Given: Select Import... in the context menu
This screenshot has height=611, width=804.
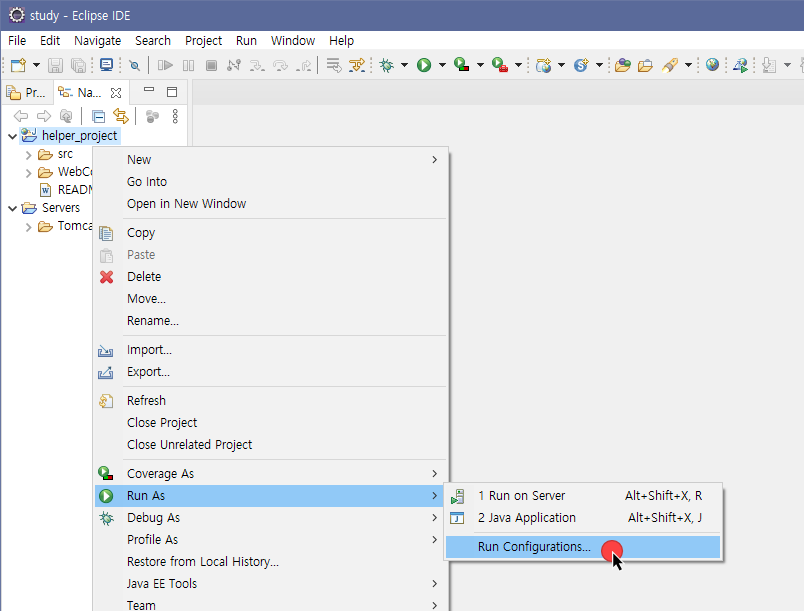Looking at the screenshot, I should coord(270,350).
